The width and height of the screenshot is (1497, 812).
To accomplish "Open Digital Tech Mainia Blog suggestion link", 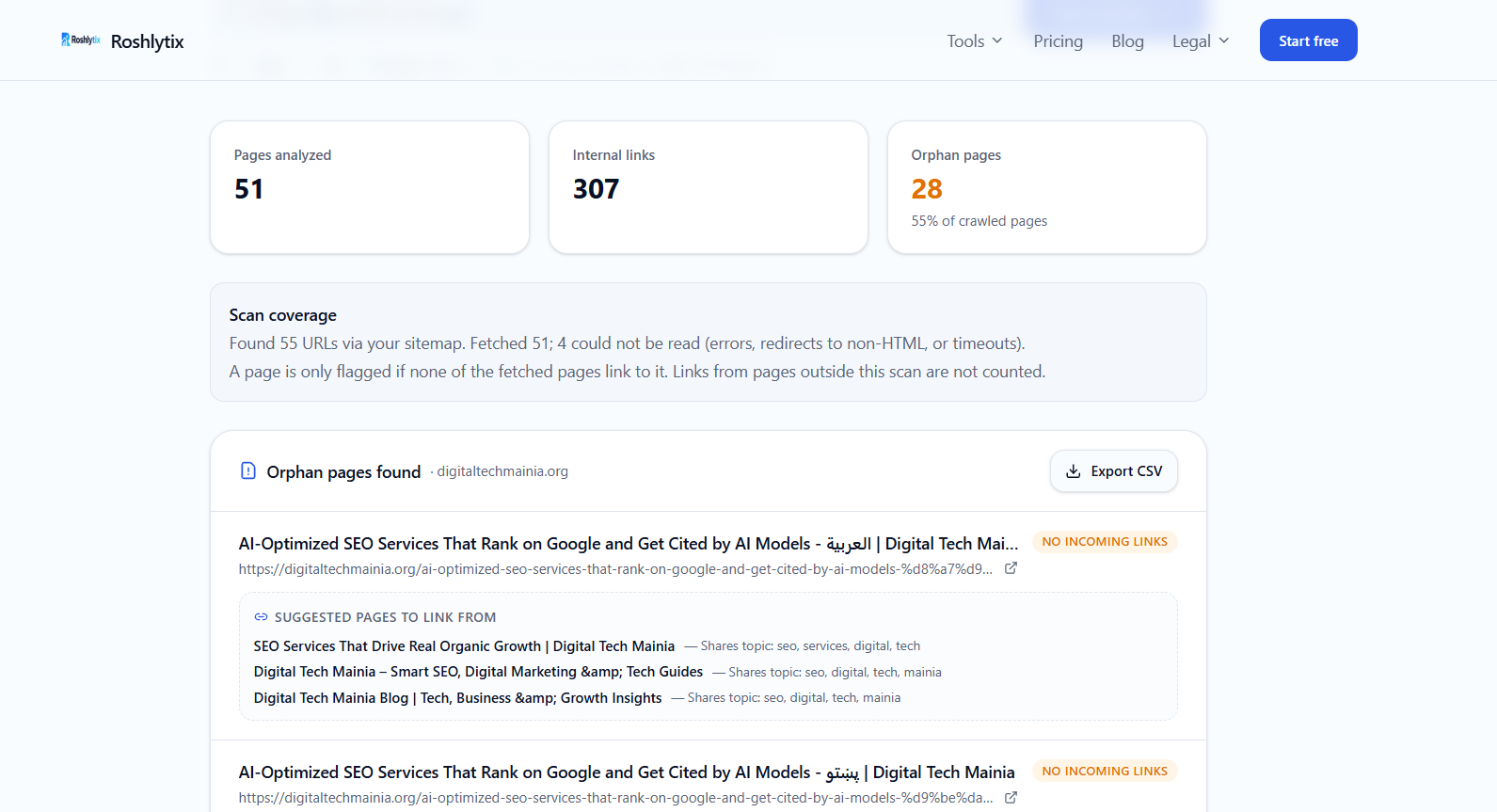I will pyautogui.click(x=457, y=698).
